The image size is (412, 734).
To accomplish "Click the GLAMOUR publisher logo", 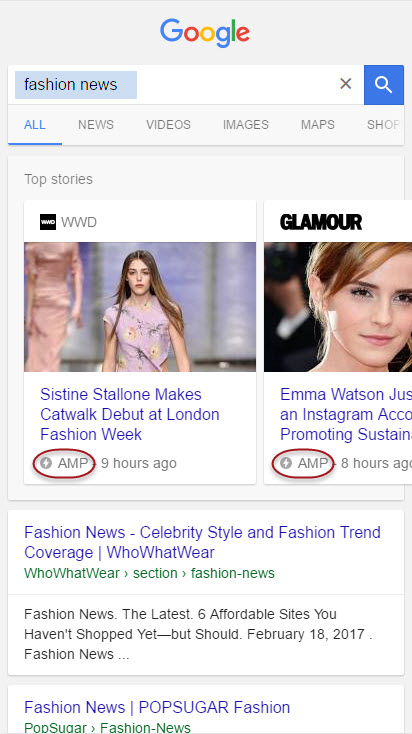I will [x=321, y=222].
